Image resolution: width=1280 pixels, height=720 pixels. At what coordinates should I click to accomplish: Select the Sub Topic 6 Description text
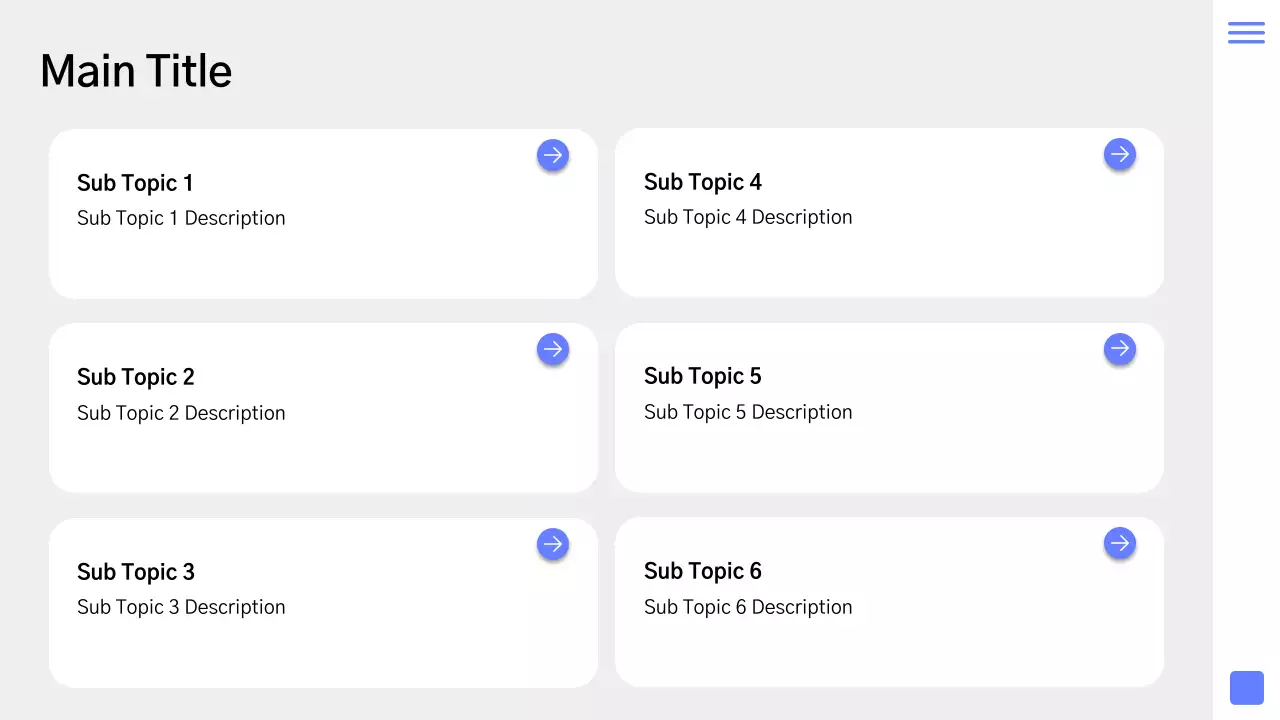(x=748, y=607)
